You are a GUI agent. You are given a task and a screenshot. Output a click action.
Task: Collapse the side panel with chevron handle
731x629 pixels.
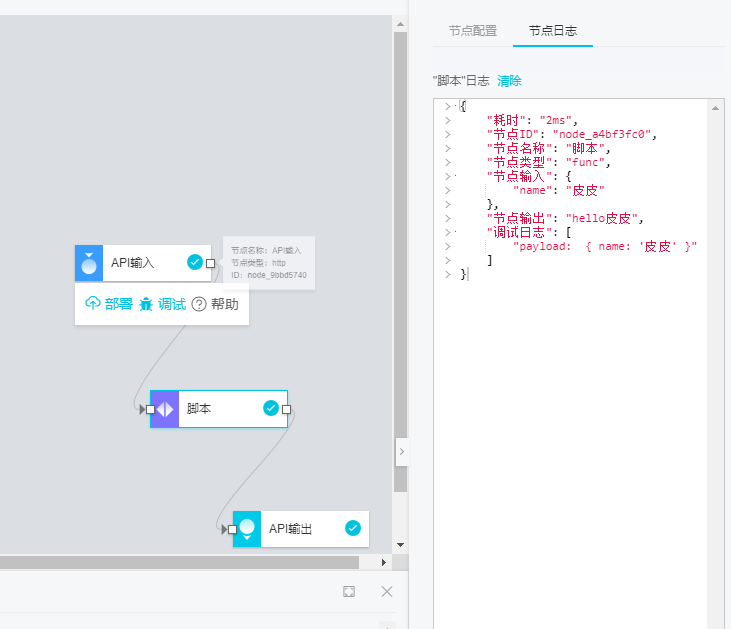(x=401, y=451)
